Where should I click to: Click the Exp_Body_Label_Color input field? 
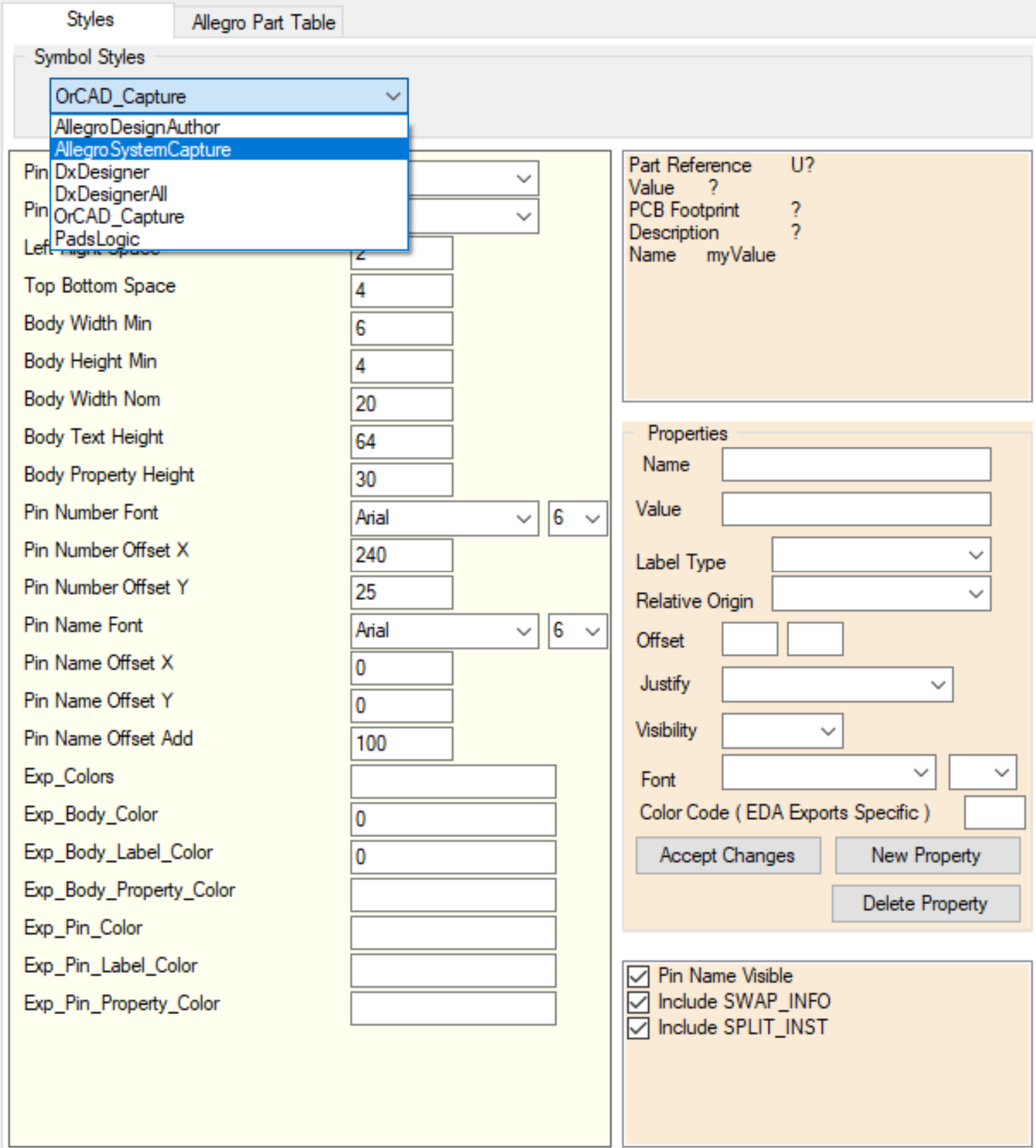tap(453, 857)
